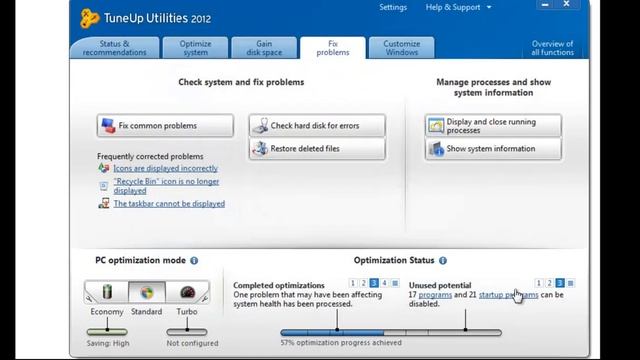
Task: Click the Turbo 'Not configured' indicator bar
Action: point(187,332)
